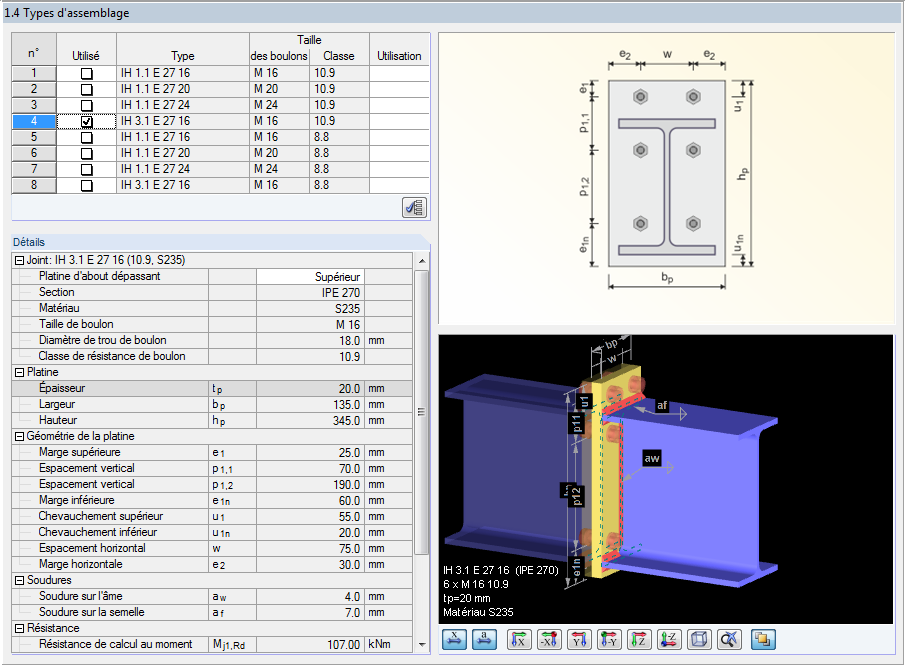Screen dimensions: 906x667
Task: Click the 'des boulons' column header
Action: click(279, 56)
